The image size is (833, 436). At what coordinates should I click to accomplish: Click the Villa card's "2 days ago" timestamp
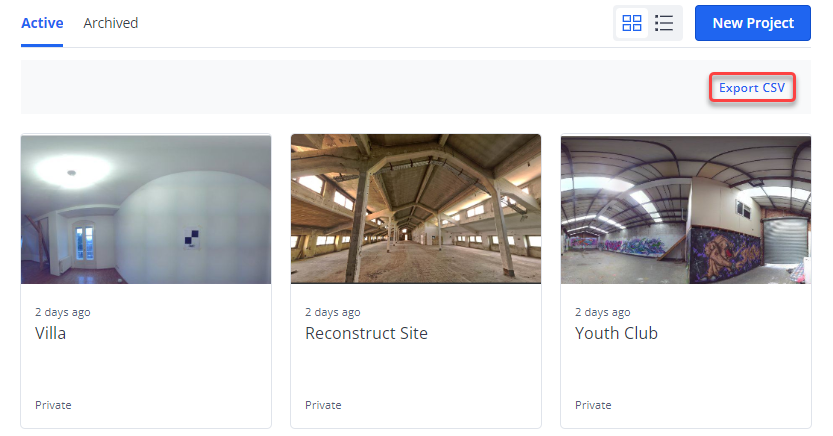coord(62,312)
